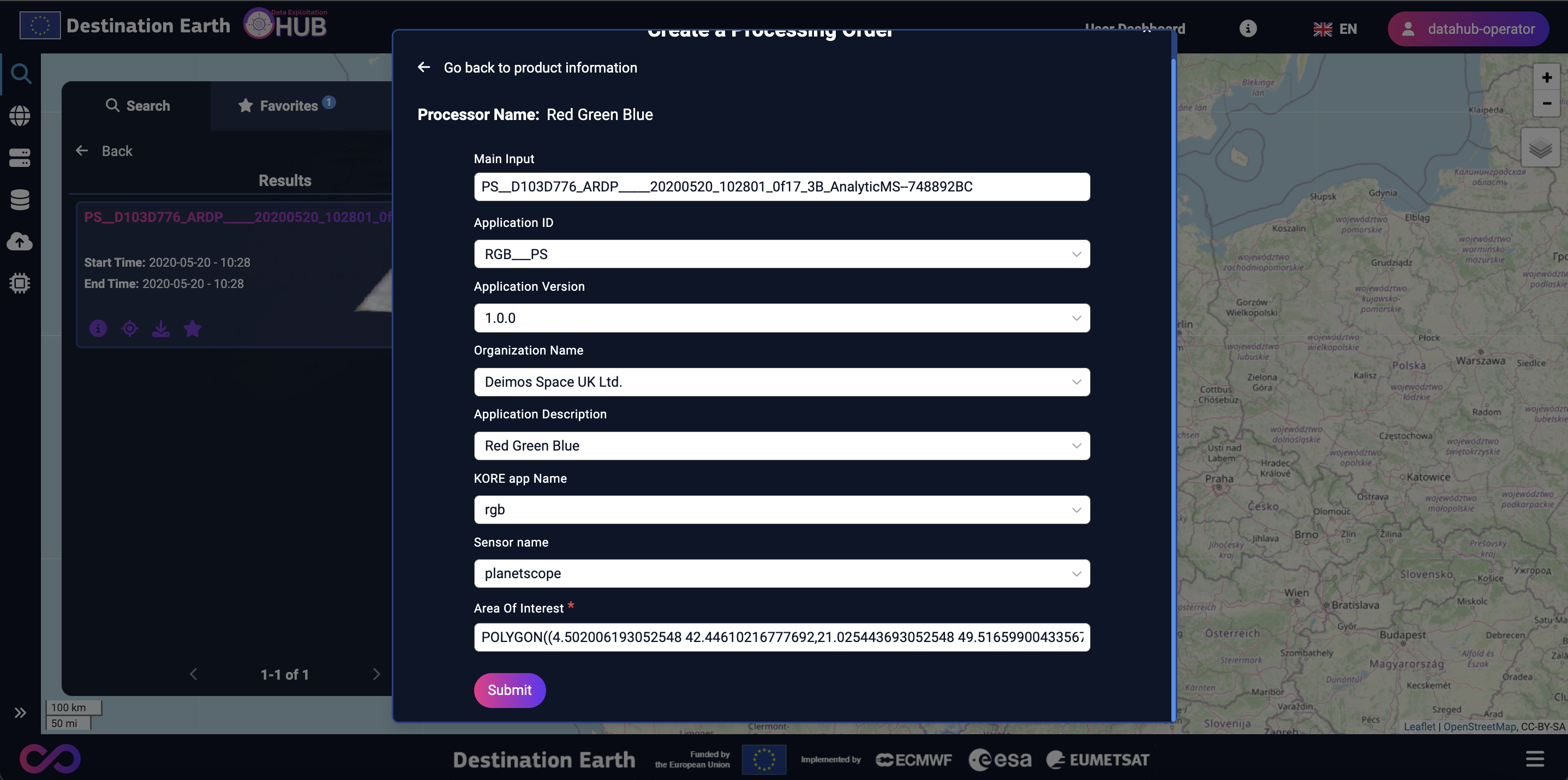Click the Destination Earth header logo

[x=125, y=26]
